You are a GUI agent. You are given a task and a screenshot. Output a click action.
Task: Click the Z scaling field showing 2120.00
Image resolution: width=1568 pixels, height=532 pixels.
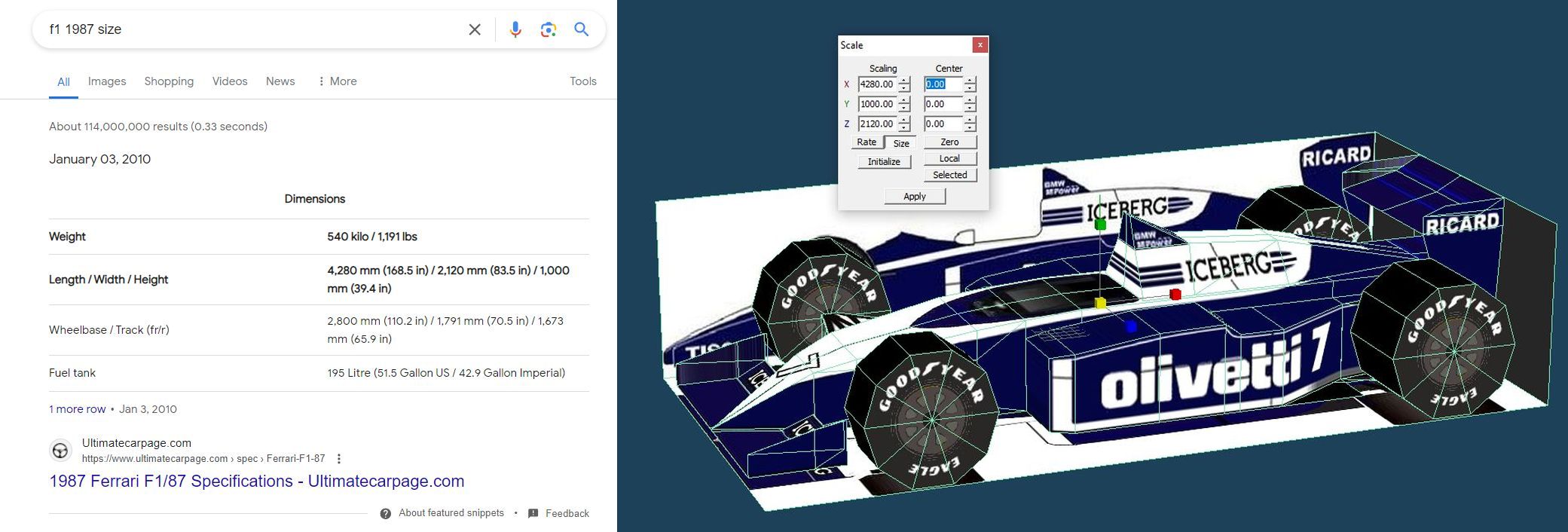point(877,124)
